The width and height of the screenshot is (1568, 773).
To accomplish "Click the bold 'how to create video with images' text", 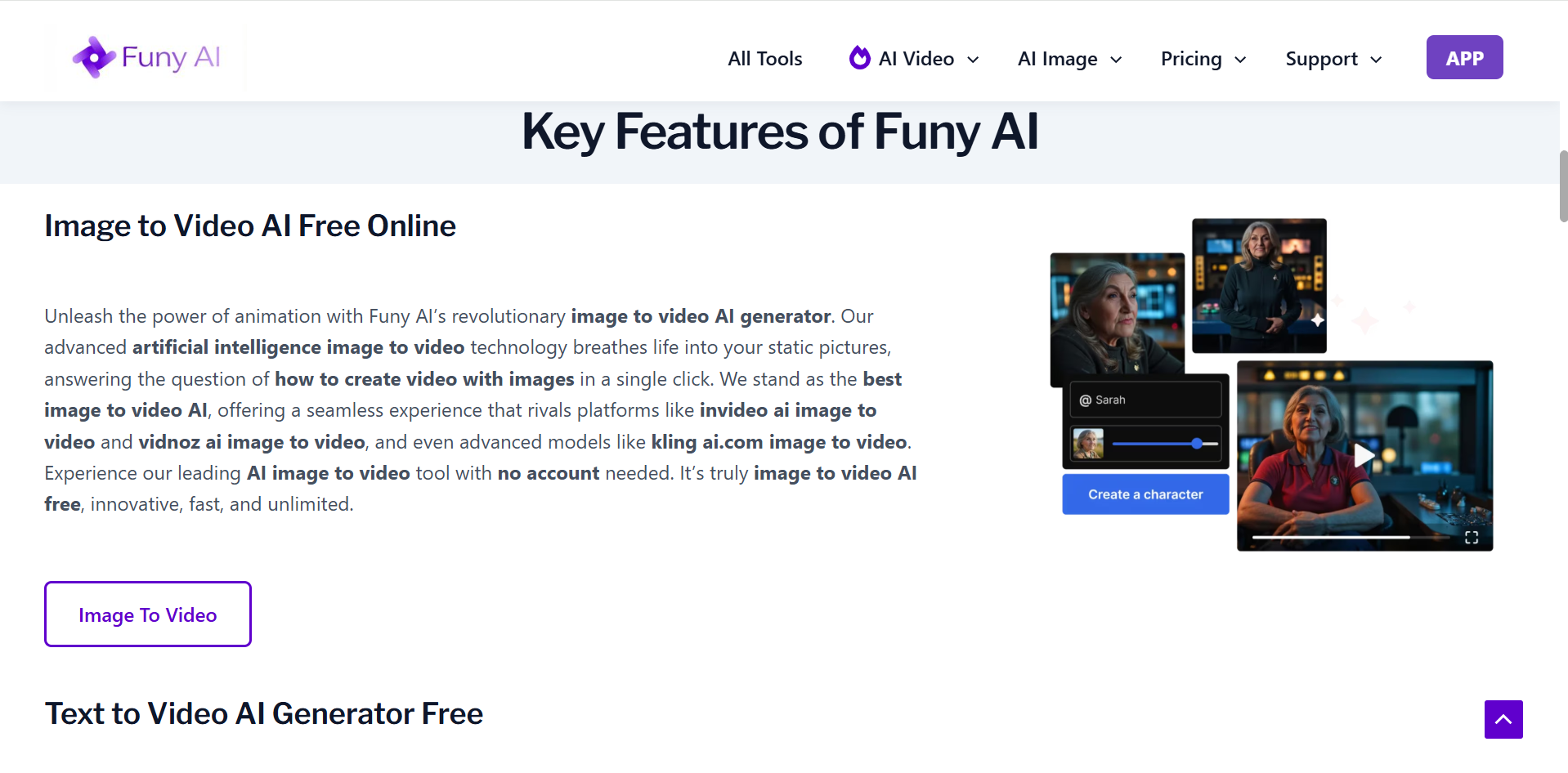I will pyautogui.click(x=424, y=379).
